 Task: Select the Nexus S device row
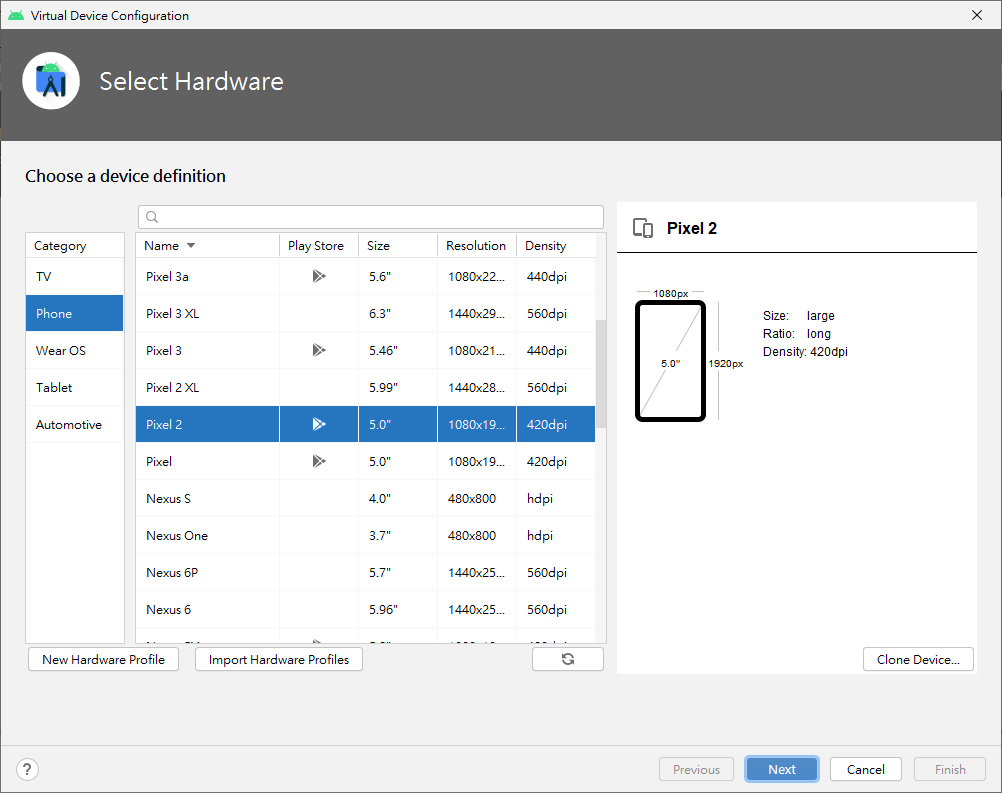(x=366, y=498)
